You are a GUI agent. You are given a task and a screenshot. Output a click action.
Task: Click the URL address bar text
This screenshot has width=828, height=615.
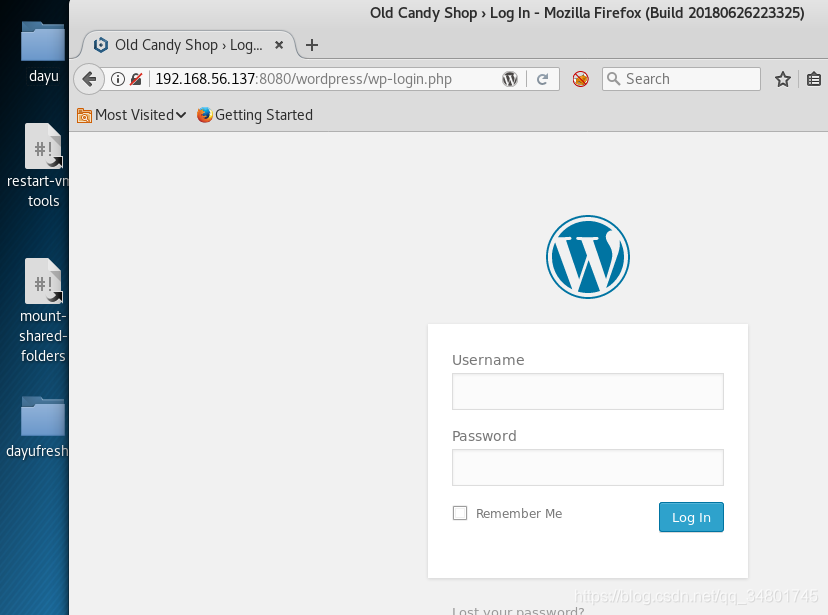tap(304, 79)
